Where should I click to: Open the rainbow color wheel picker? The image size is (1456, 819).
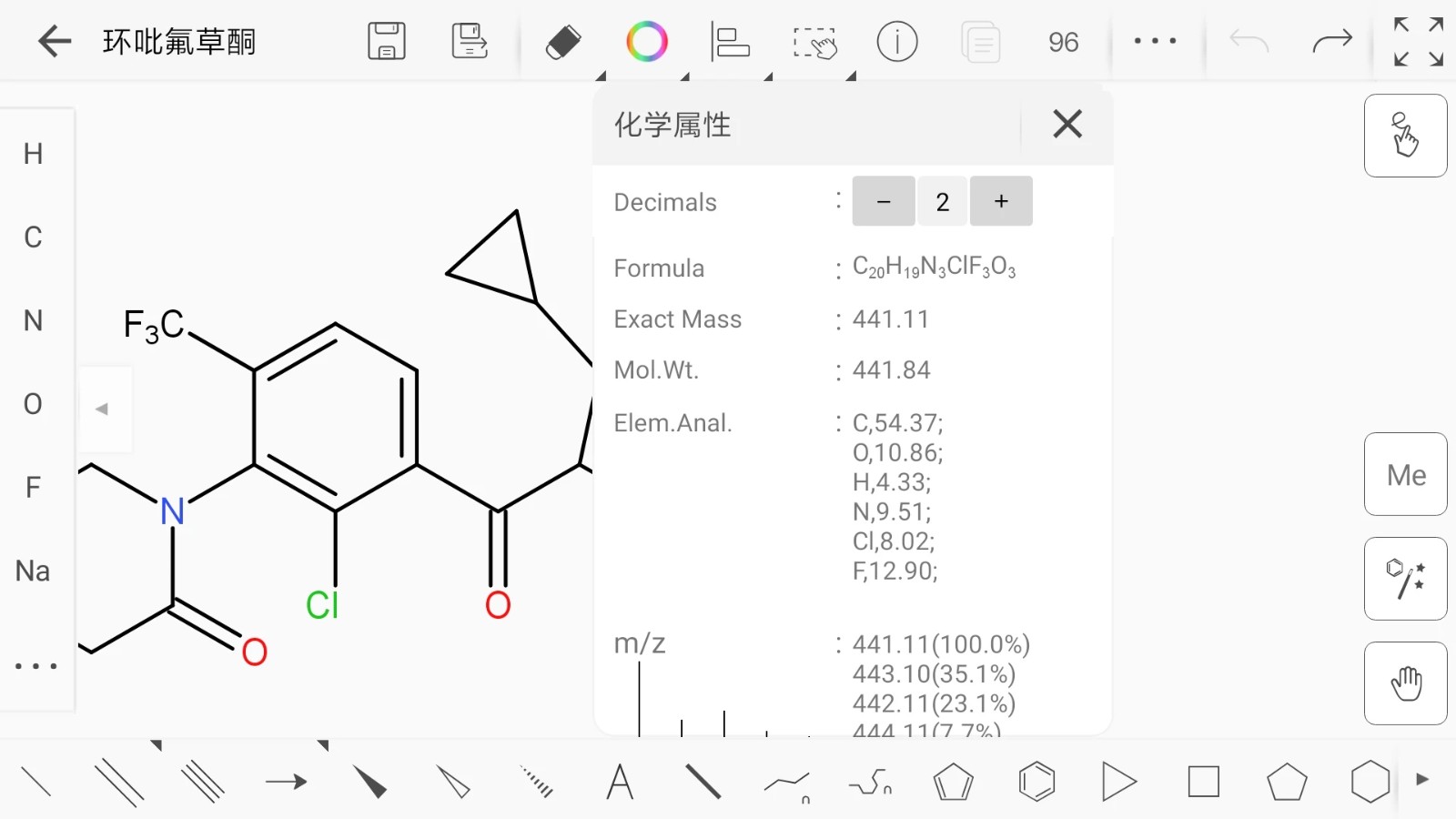(x=647, y=42)
